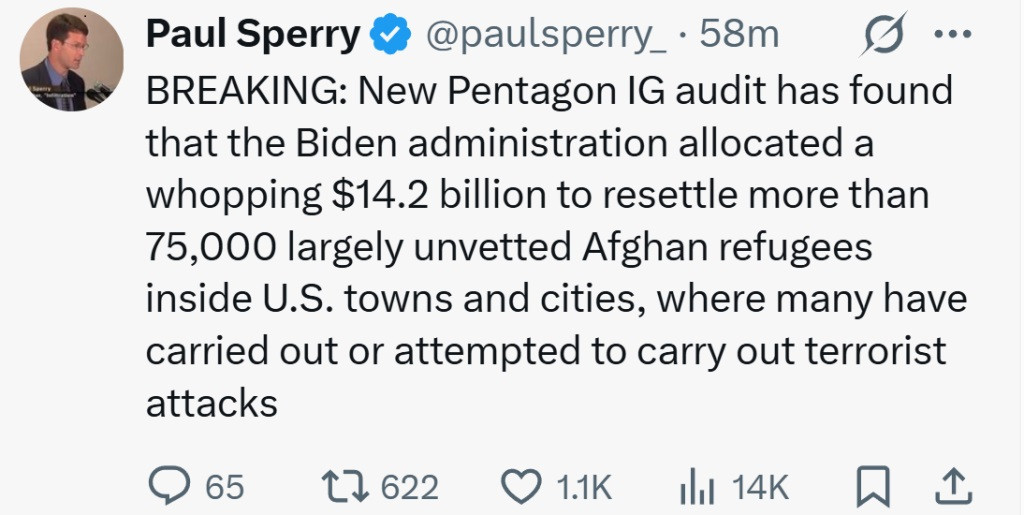Click the word "attacks" ending the post
This screenshot has height=515, width=1024.
(211, 402)
